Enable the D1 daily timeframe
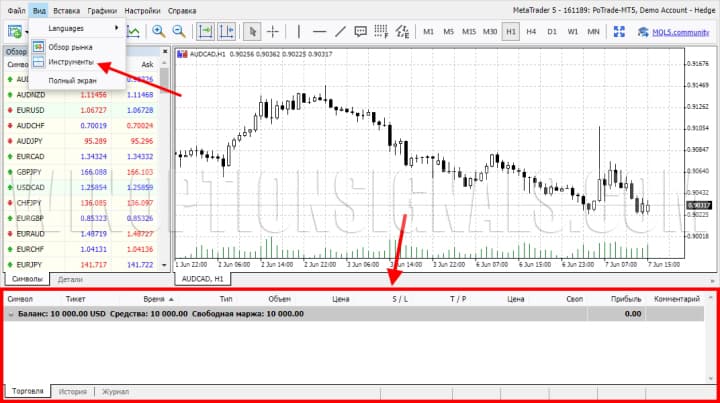The width and height of the screenshot is (720, 403). coord(552,31)
